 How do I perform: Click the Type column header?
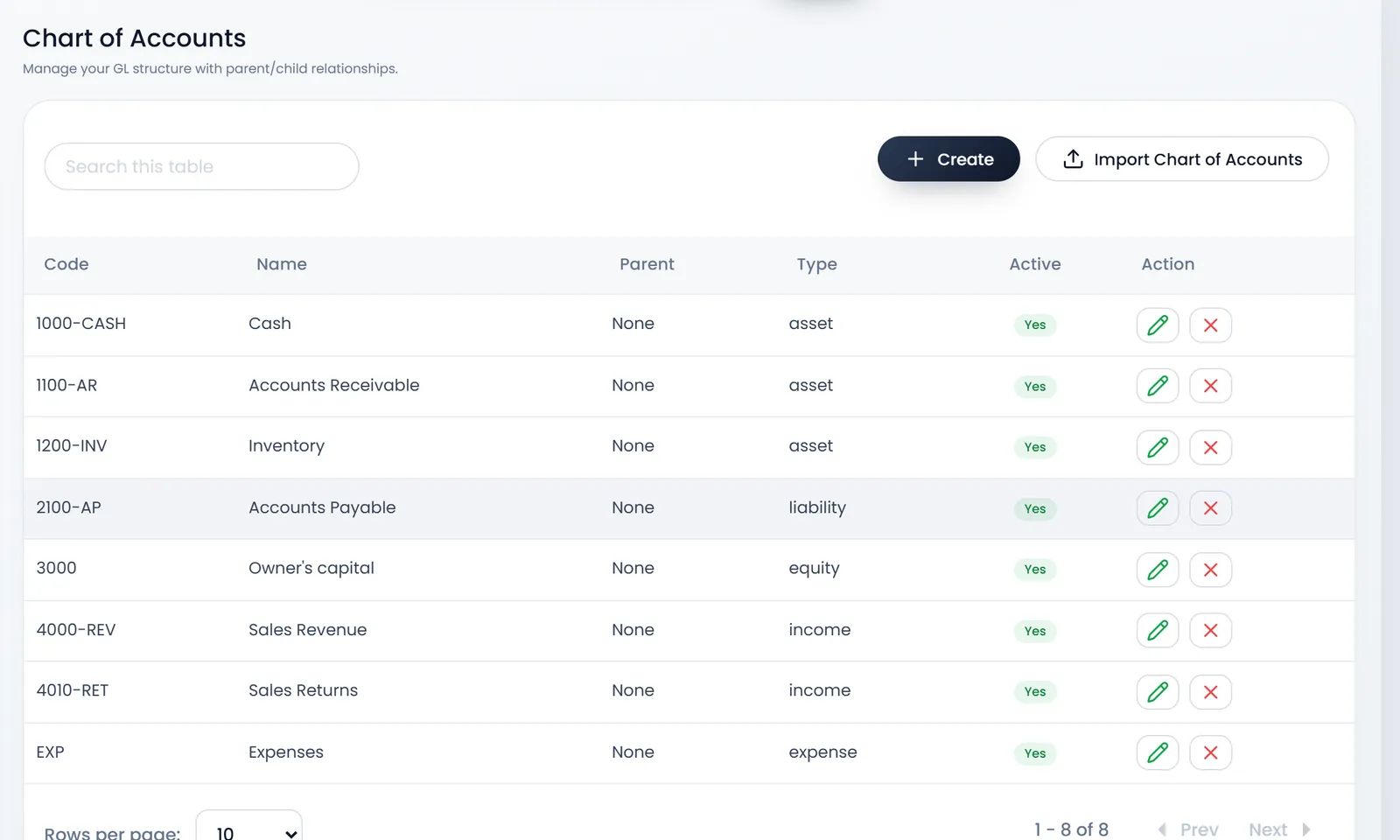coord(816,264)
